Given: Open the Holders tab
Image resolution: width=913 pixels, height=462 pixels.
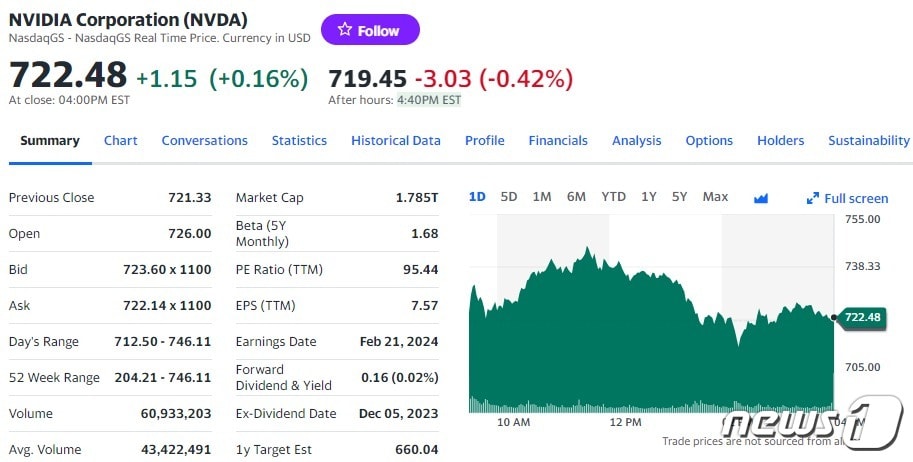Looking at the screenshot, I should [x=780, y=141].
